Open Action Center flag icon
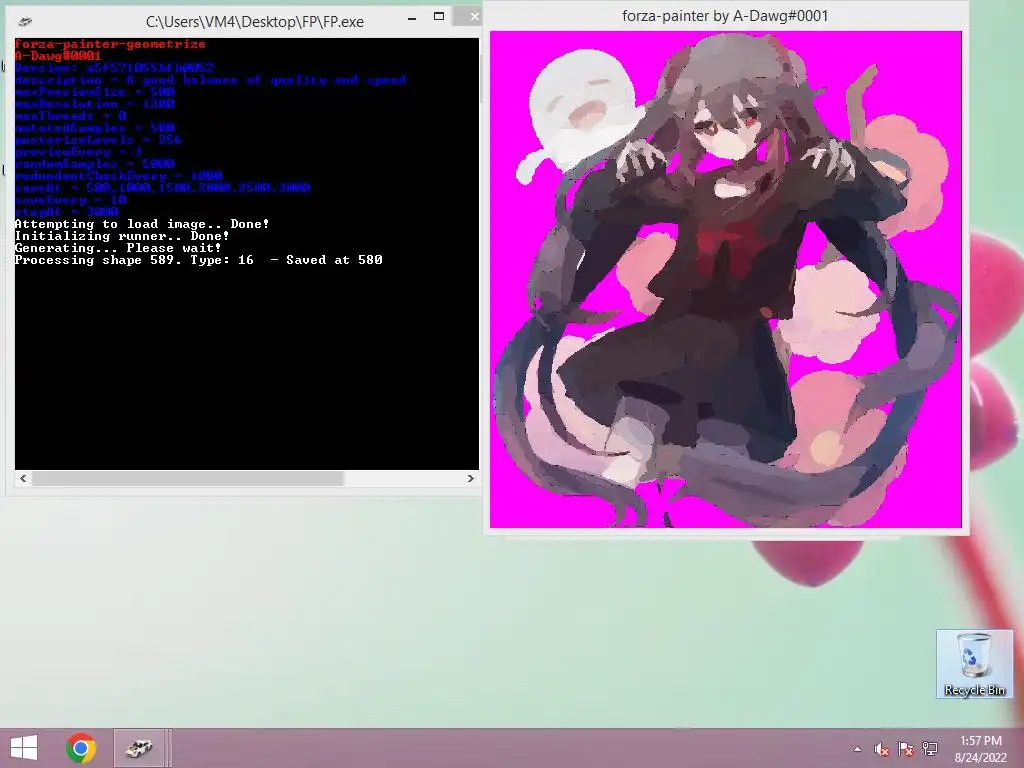The width and height of the screenshot is (1024, 768). coord(906,749)
